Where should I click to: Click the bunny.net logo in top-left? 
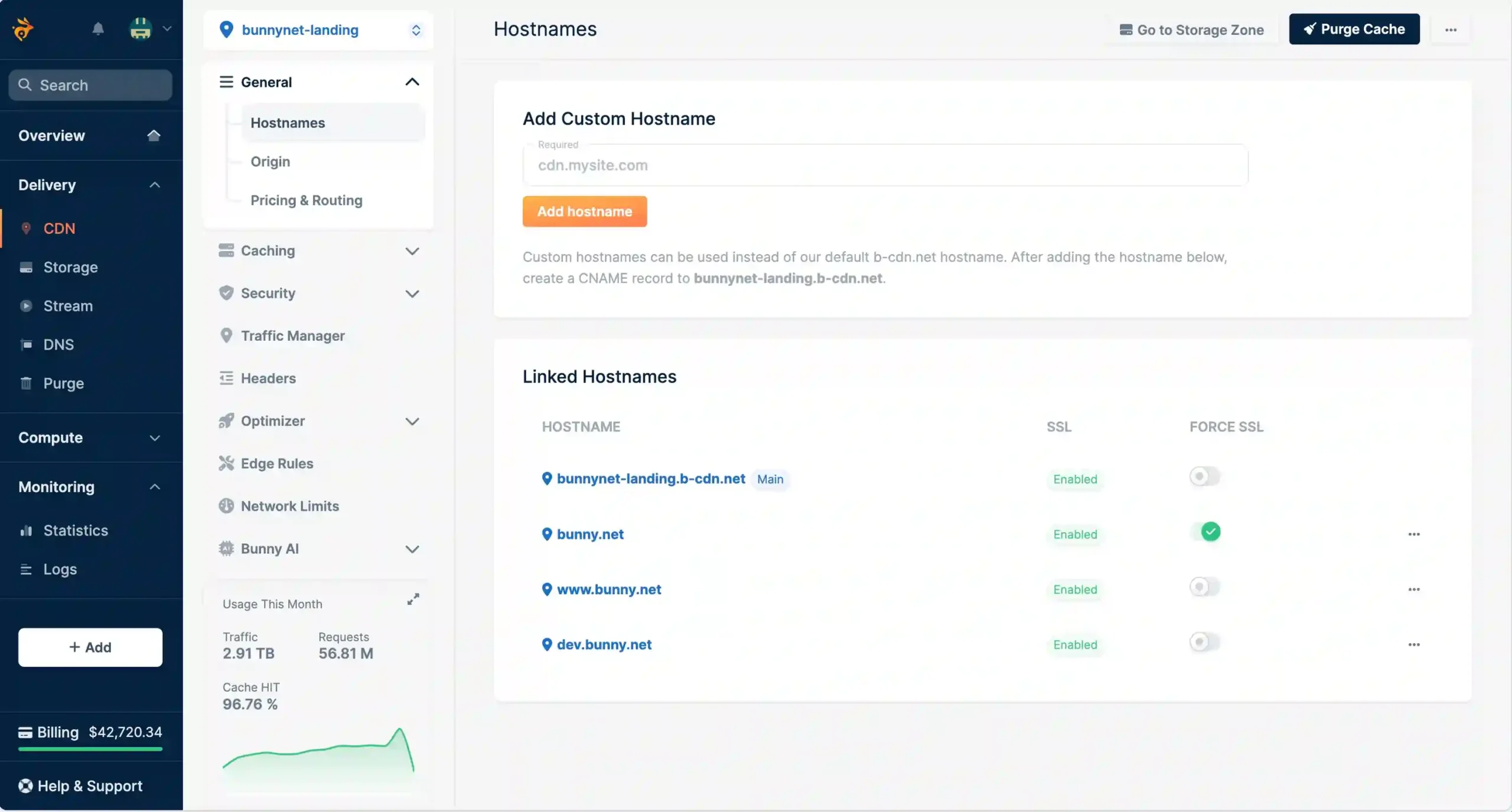[22, 28]
